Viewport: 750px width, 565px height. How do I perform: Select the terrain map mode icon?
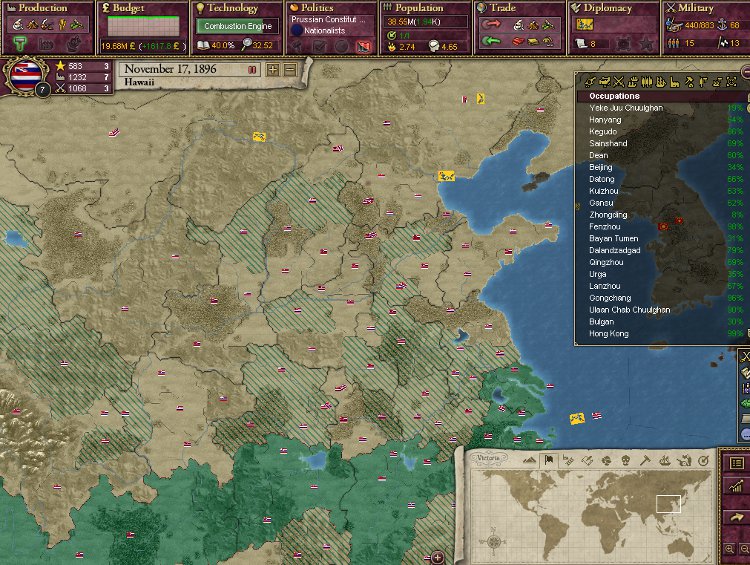[529, 460]
